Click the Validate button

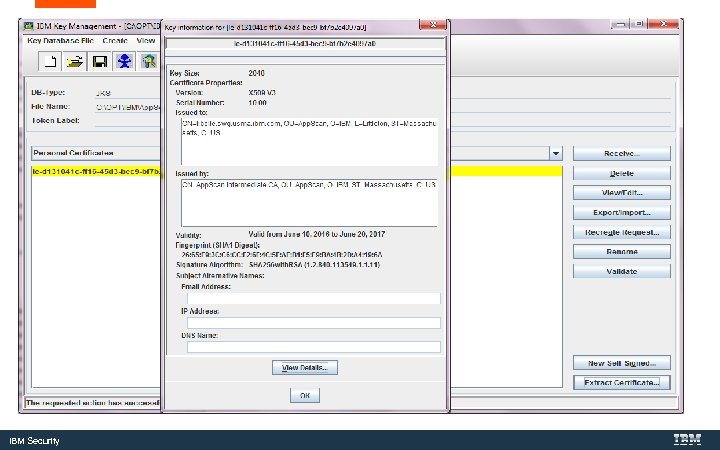click(x=622, y=271)
